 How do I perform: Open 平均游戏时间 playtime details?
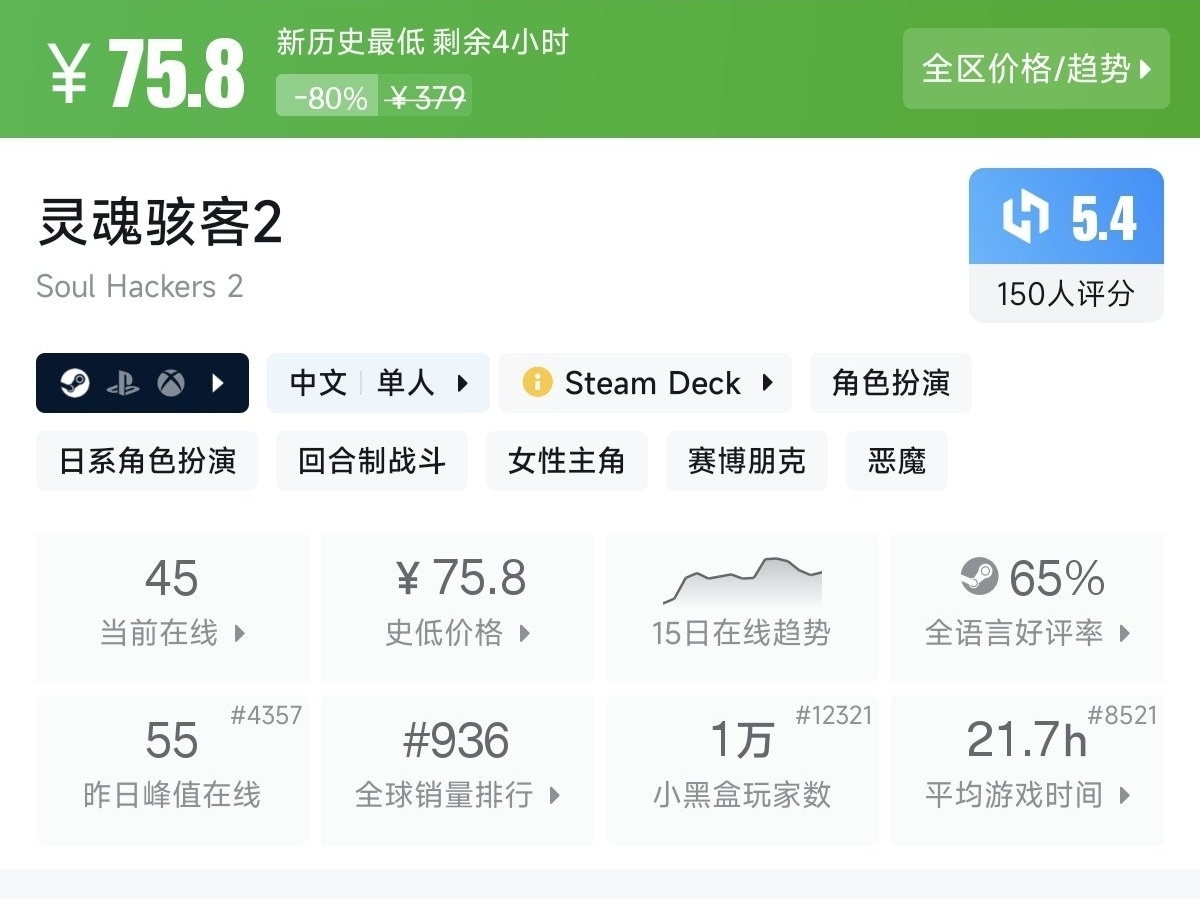tap(1027, 768)
